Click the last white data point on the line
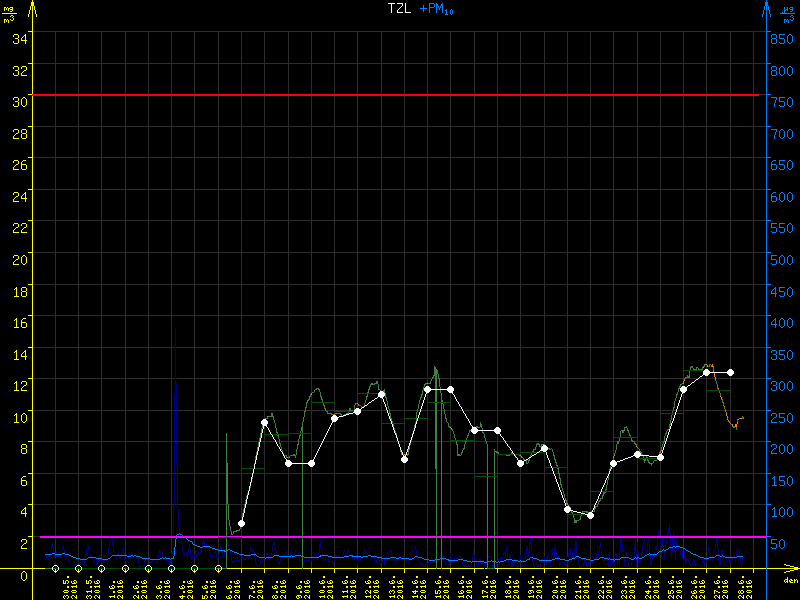 [730, 372]
